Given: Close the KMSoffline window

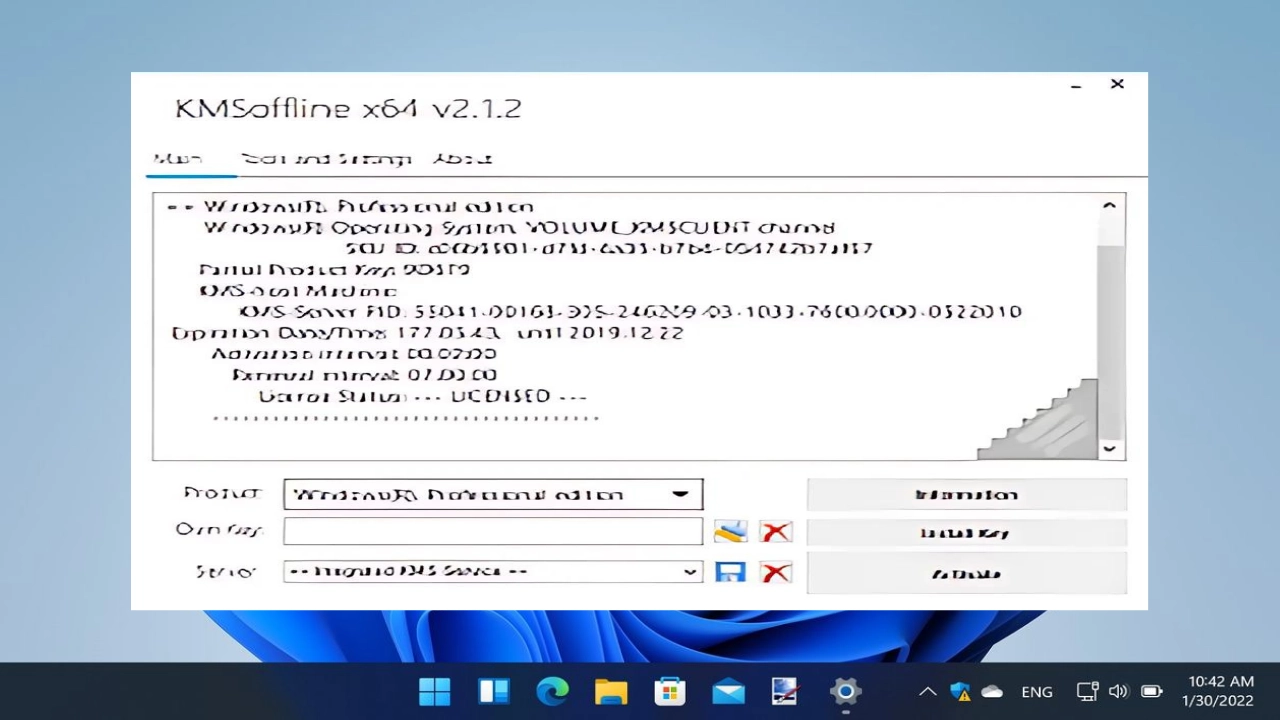Looking at the screenshot, I should [1117, 84].
